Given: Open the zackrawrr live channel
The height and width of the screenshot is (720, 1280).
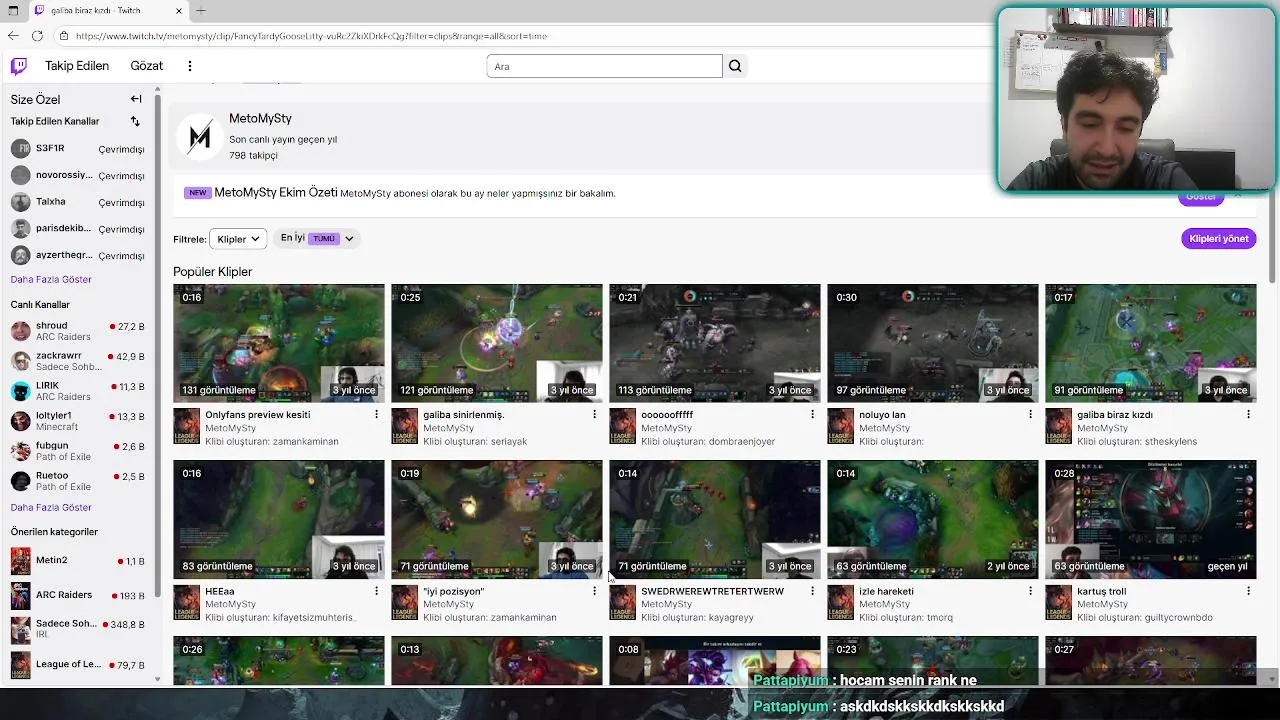Looking at the screenshot, I should [79, 361].
